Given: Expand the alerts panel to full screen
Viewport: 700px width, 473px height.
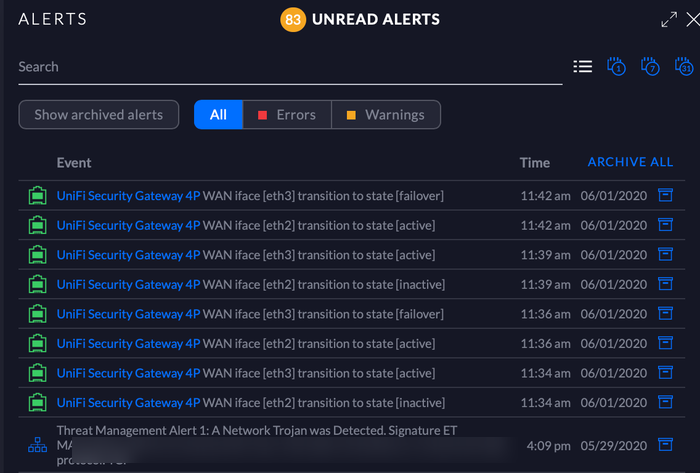Looking at the screenshot, I should 669,20.
